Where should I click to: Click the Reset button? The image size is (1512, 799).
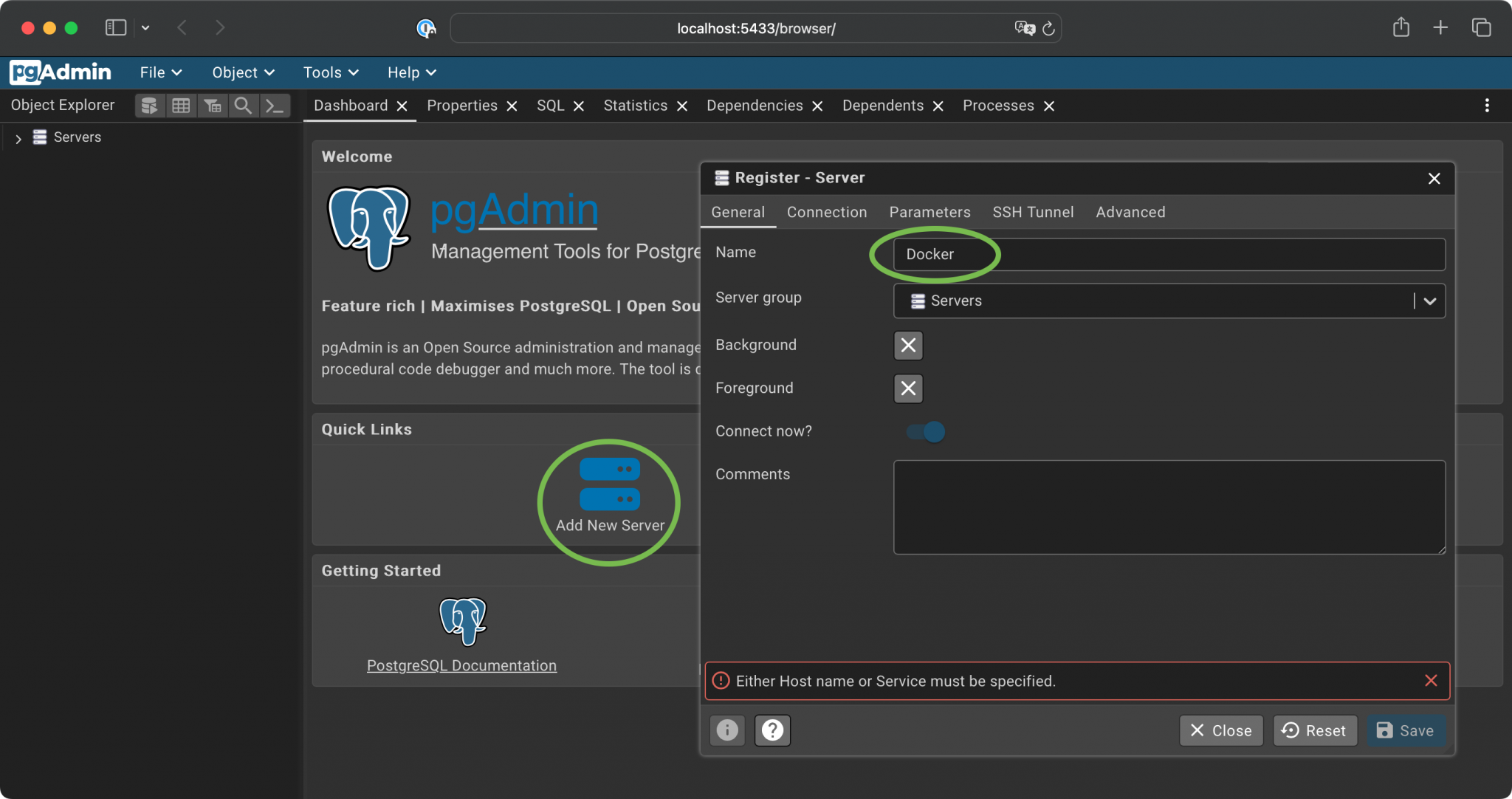[1315, 730]
